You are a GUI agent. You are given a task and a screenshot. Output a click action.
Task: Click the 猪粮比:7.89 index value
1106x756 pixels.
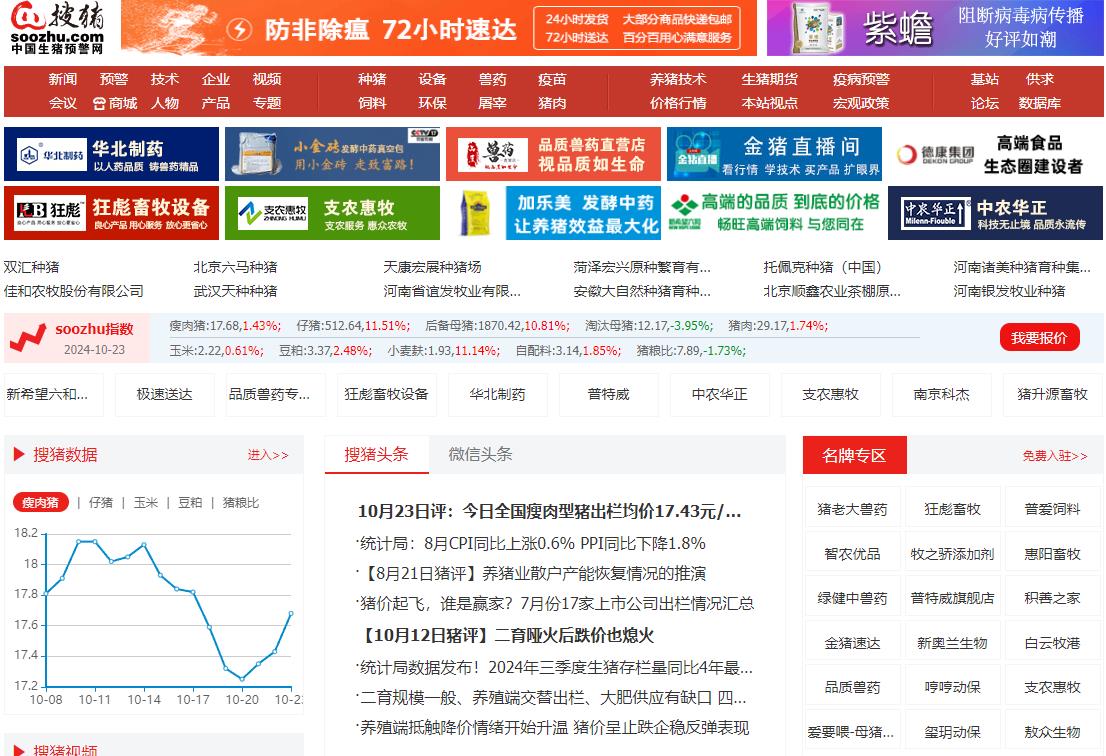691,350
